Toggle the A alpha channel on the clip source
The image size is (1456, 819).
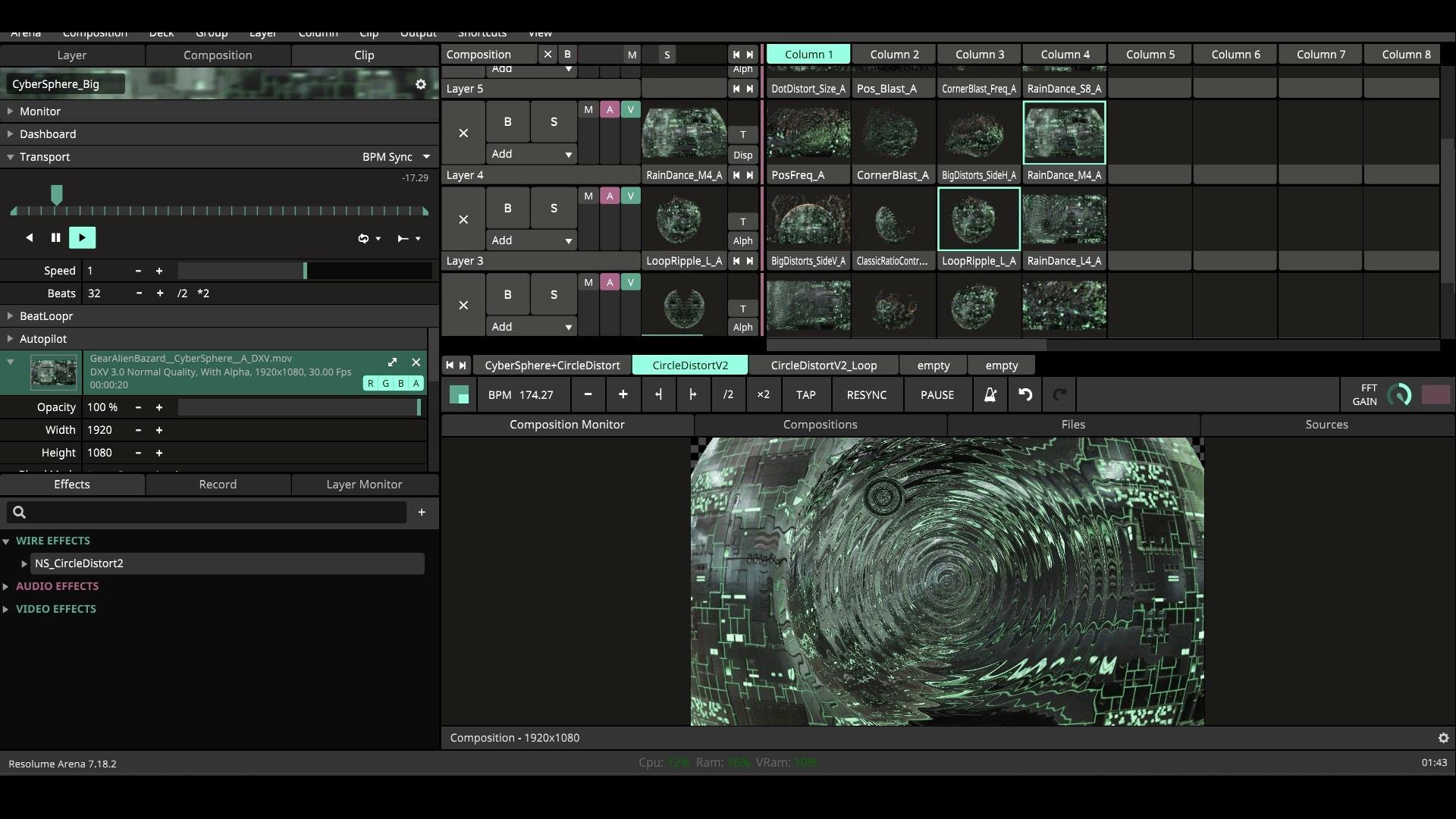pos(416,384)
